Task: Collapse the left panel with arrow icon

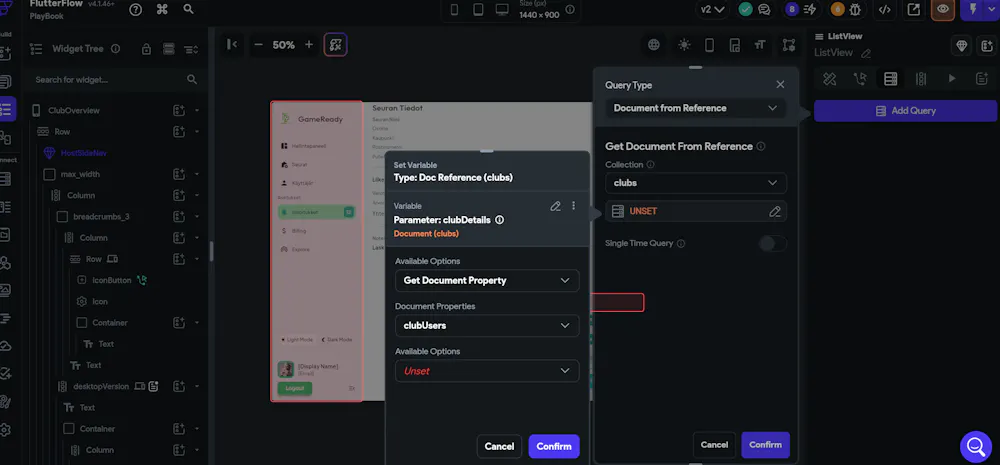Action: tap(232, 45)
